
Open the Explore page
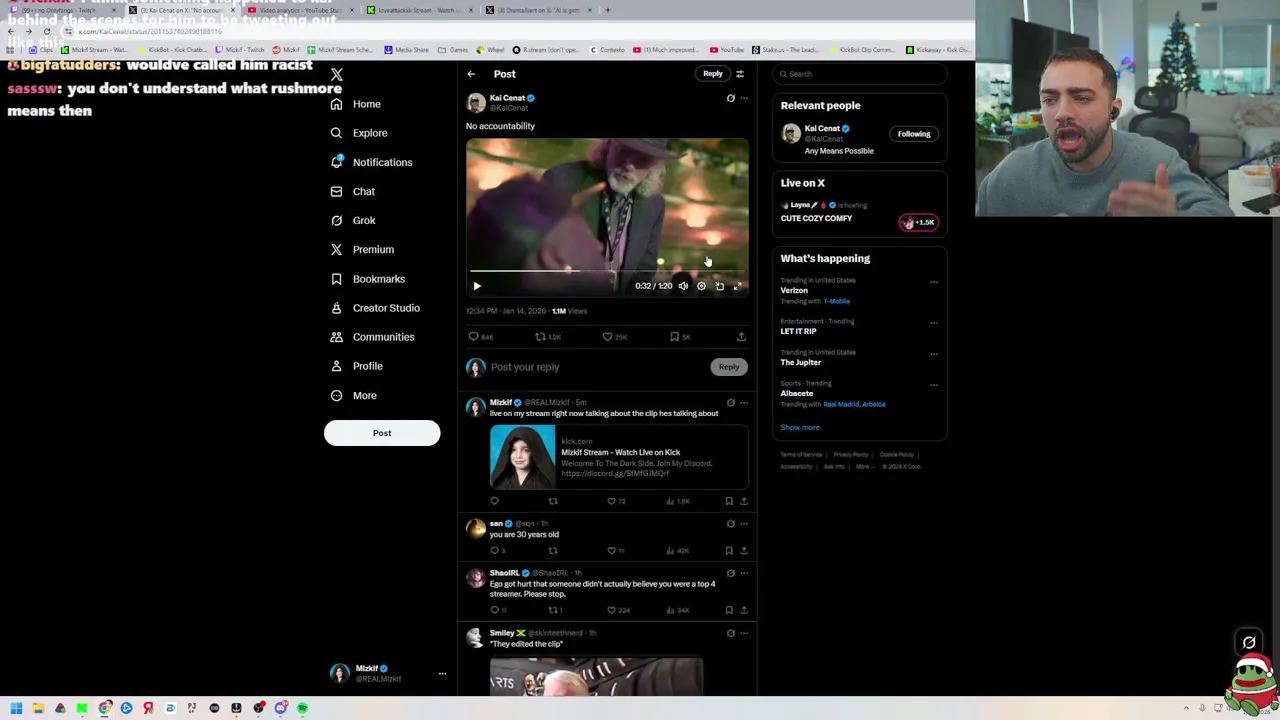[x=359, y=133]
